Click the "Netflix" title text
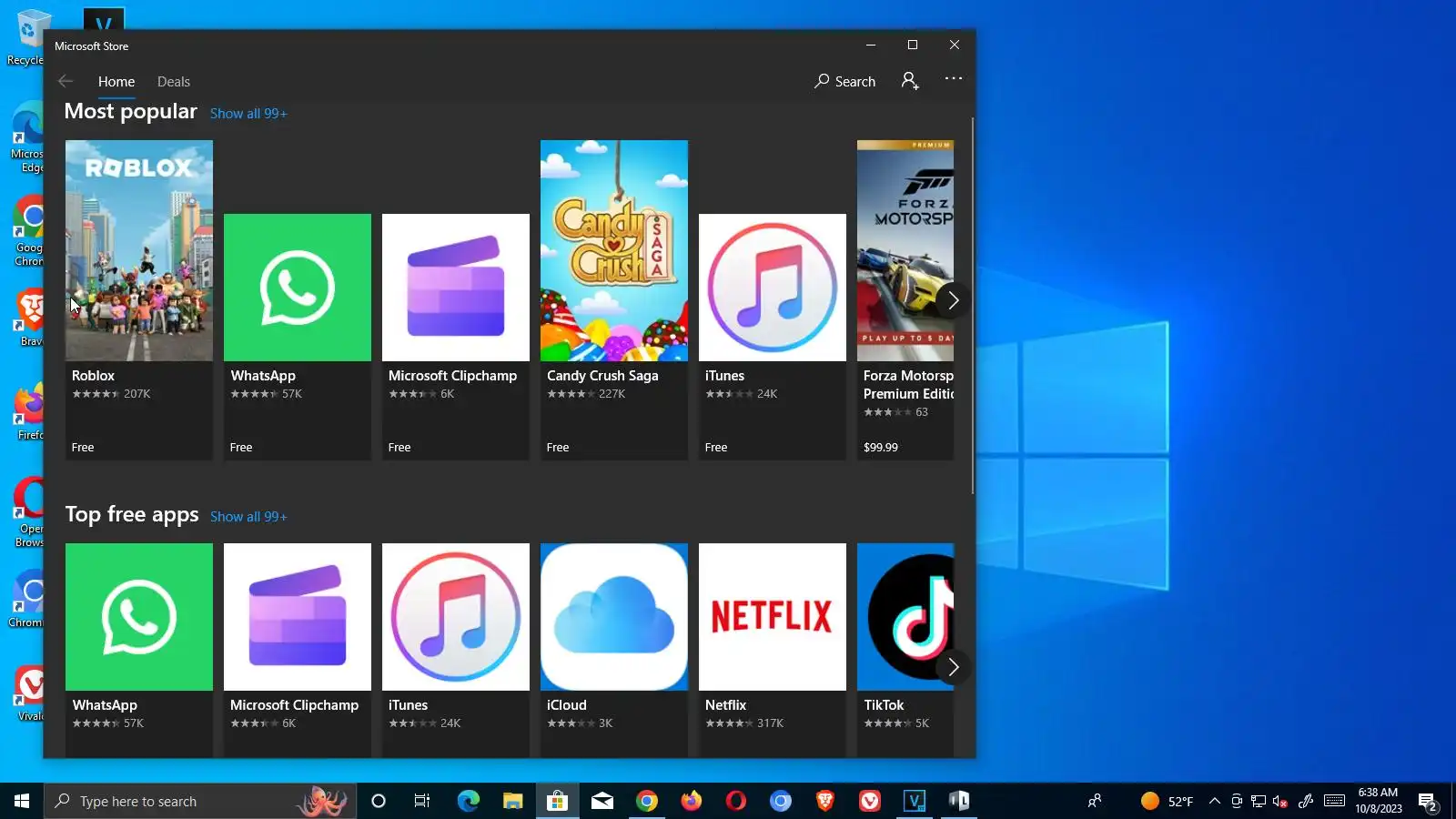1456x819 pixels. [725, 705]
